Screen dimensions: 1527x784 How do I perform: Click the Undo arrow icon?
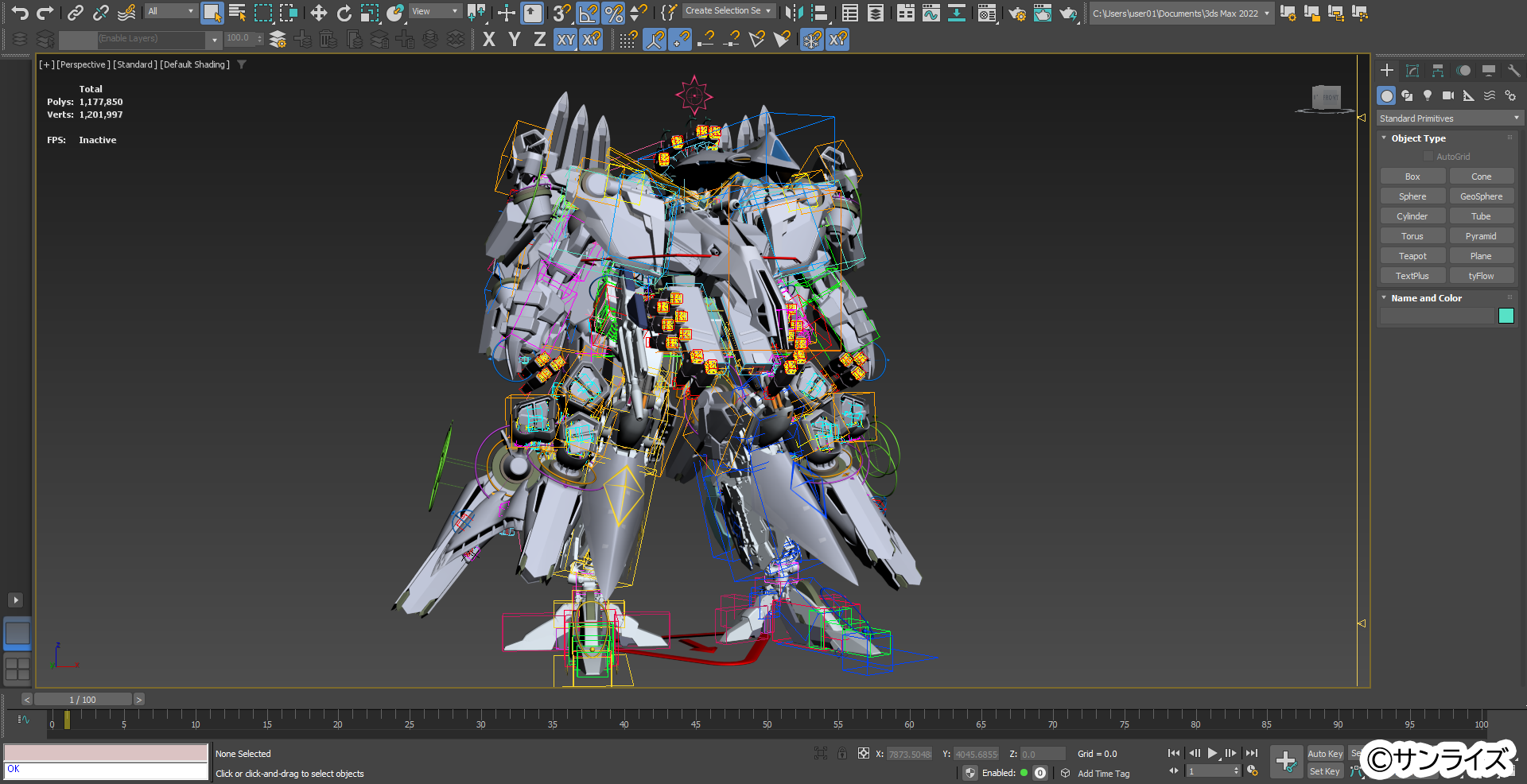click(21, 13)
